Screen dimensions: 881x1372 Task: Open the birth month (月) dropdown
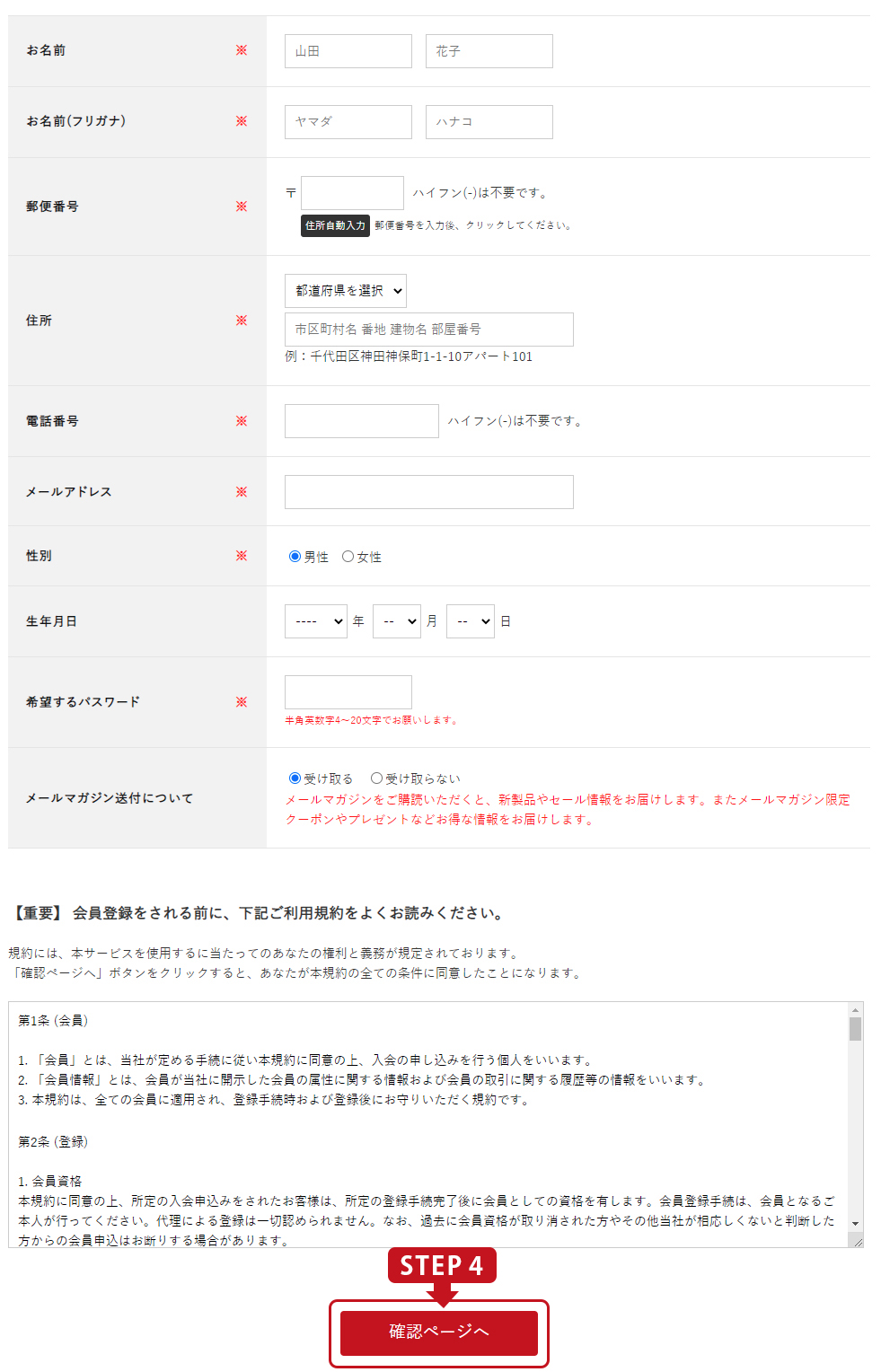(x=397, y=621)
